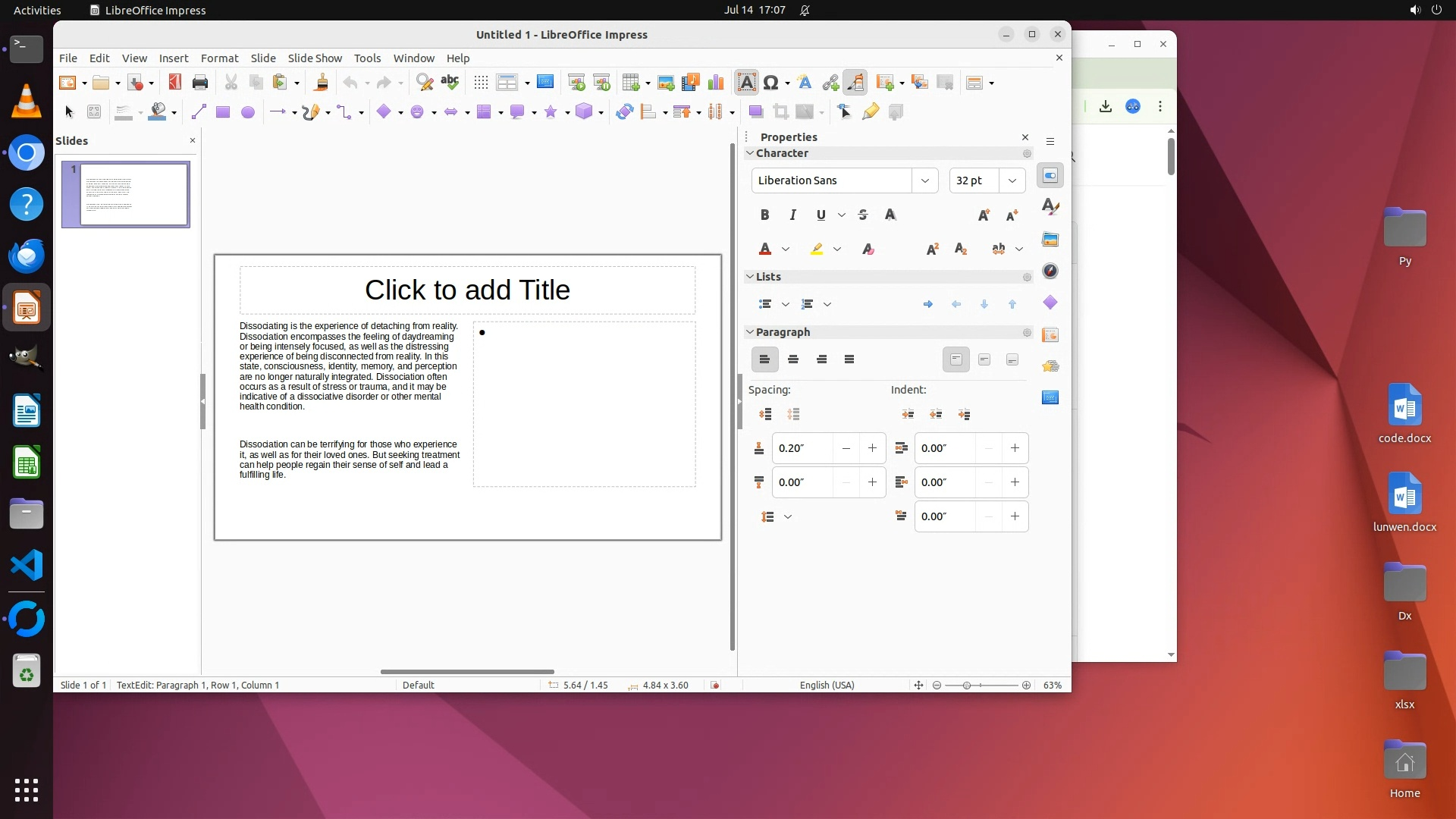This screenshot has height=819, width=1456.
Task: Click the Insert Image toolbar icon
Action: 665,83
